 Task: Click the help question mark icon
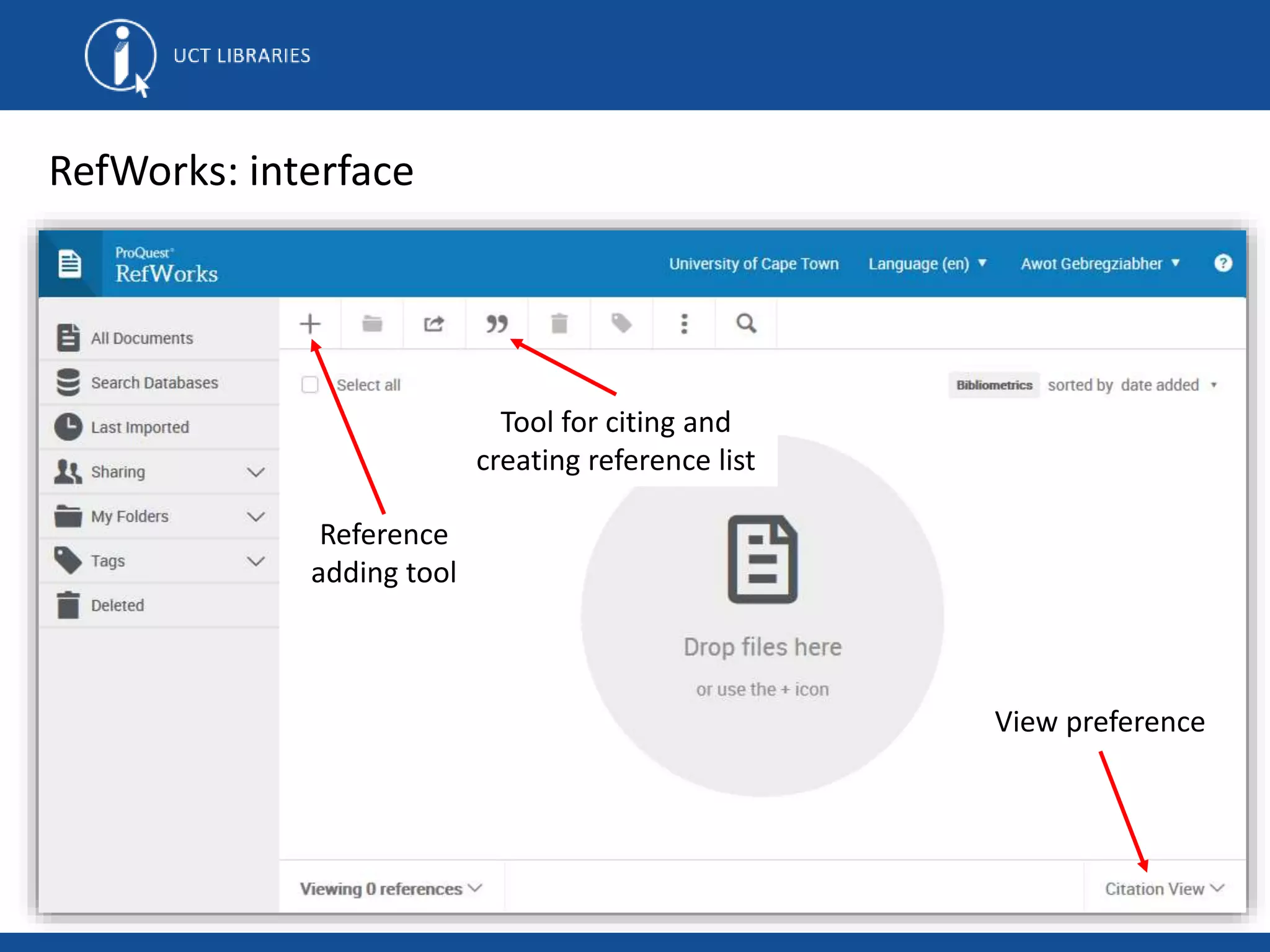pos(1223,263)
